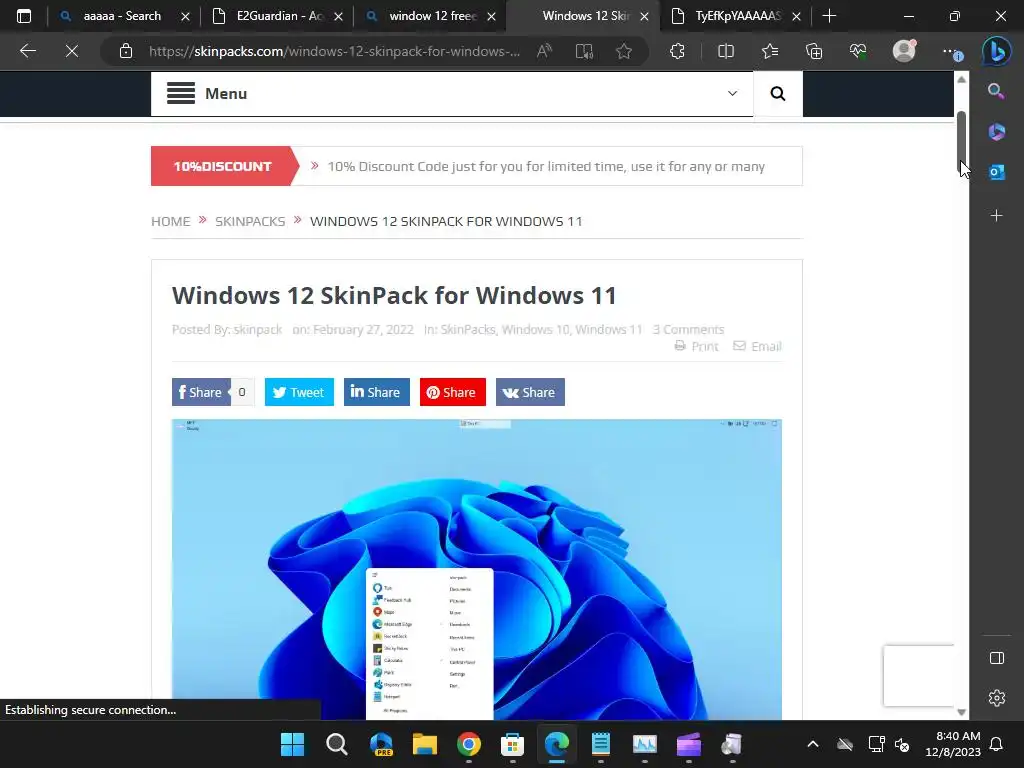Open the notifications bell

tap(997, 744)
